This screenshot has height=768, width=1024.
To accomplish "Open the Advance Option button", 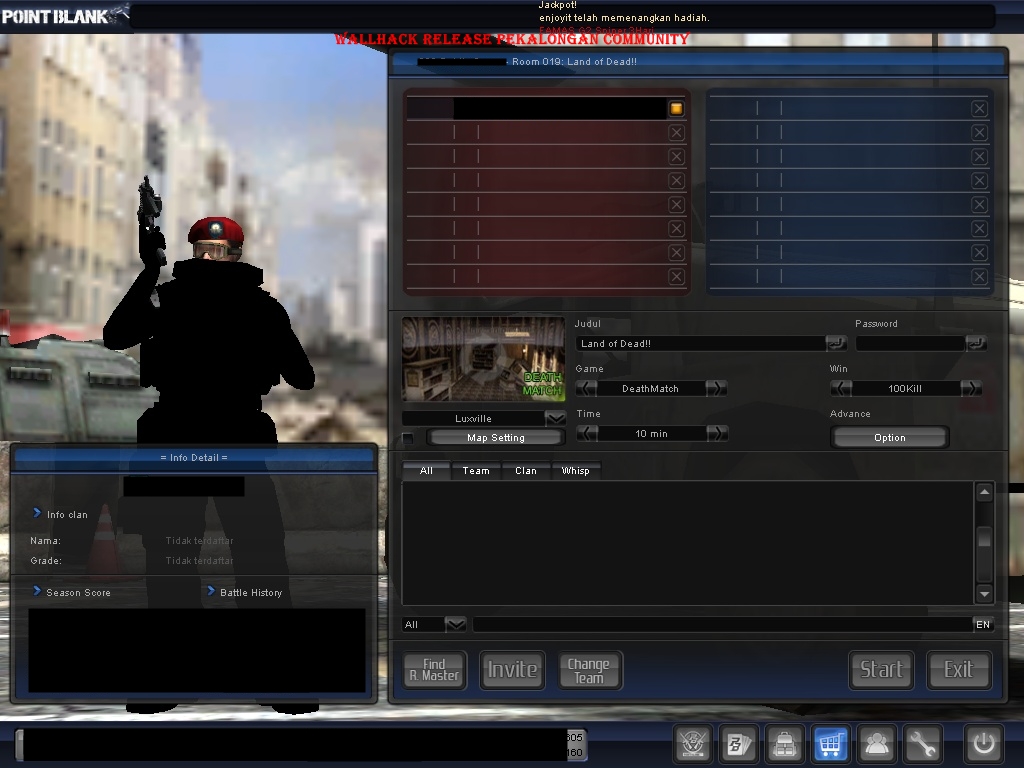I will [889, 438].
